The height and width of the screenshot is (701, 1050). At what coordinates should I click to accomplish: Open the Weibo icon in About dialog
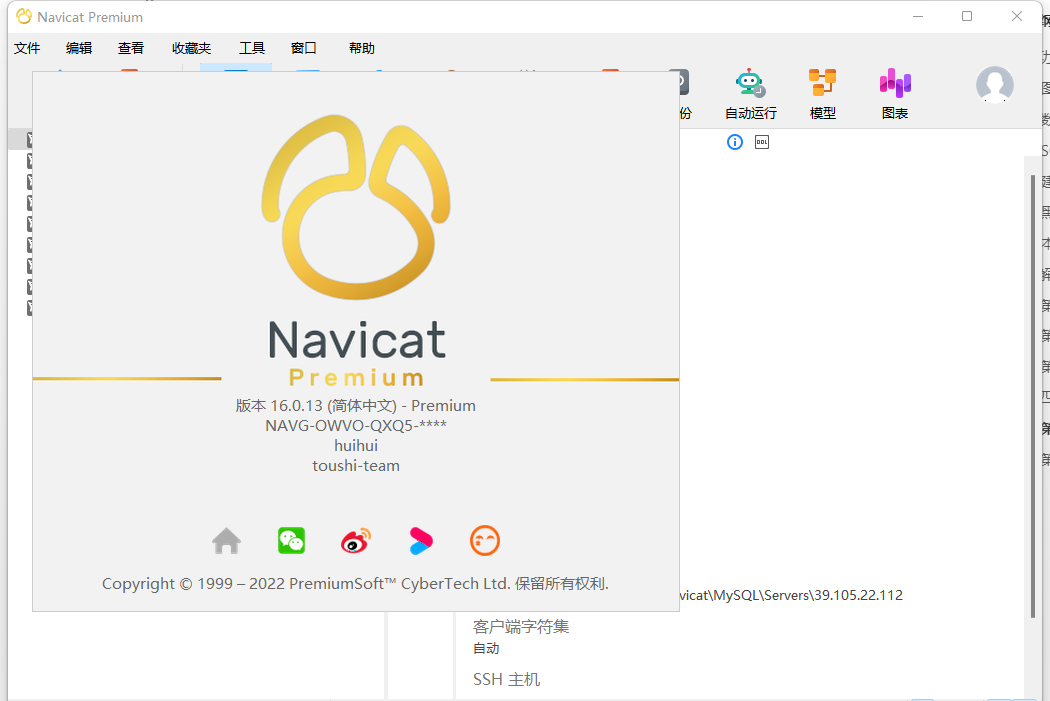356,541
